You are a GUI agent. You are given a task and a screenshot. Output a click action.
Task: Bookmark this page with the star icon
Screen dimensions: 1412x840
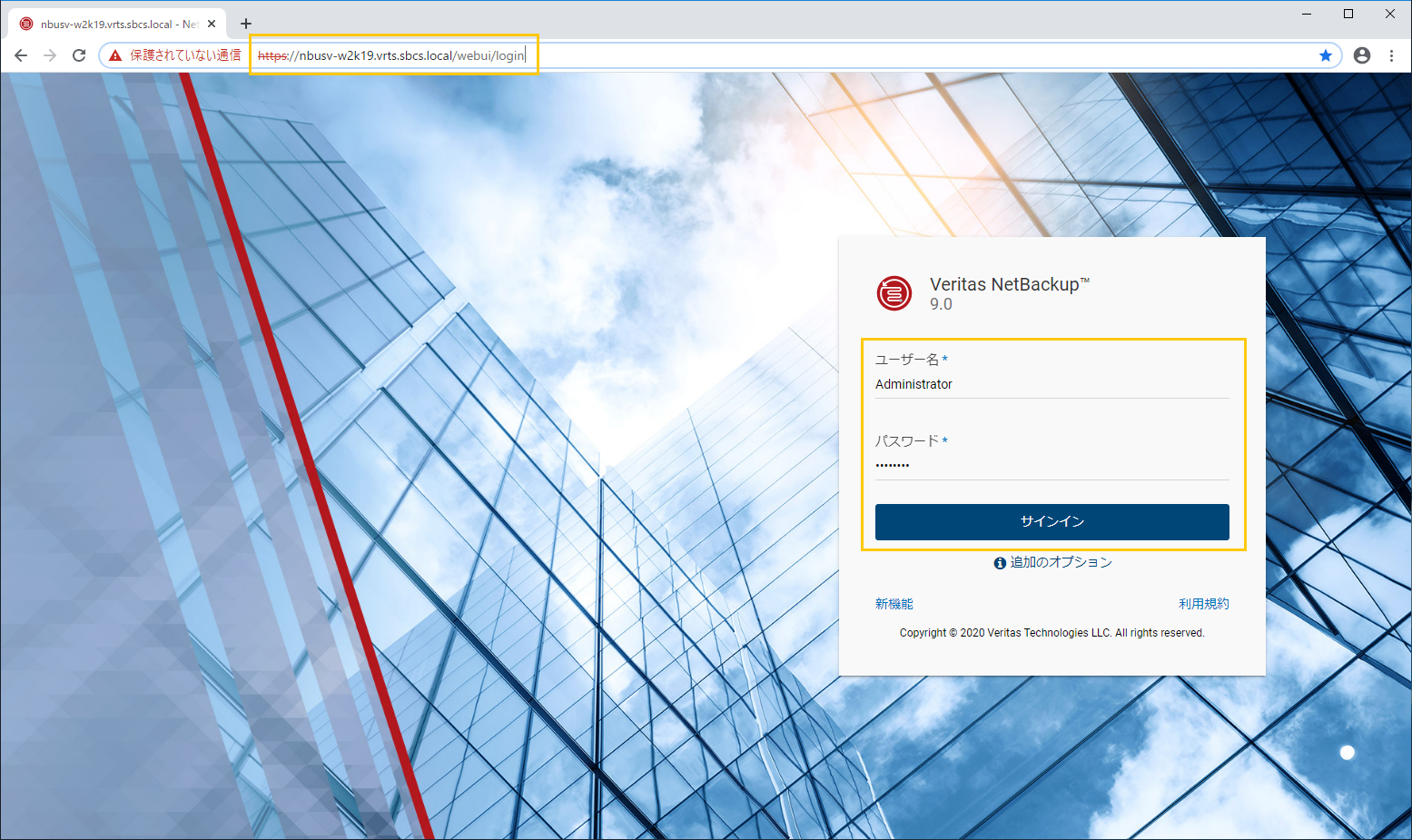pyautogui.click(x=1326, y=55)
